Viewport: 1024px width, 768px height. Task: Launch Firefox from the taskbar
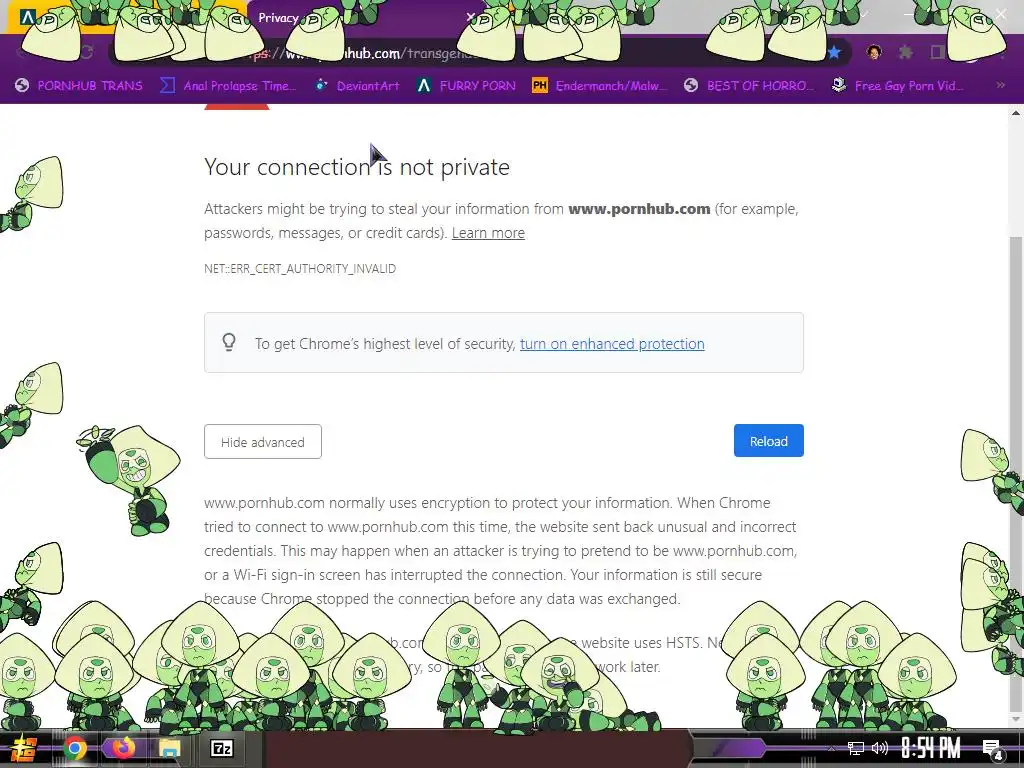click(x=122, y=748)
